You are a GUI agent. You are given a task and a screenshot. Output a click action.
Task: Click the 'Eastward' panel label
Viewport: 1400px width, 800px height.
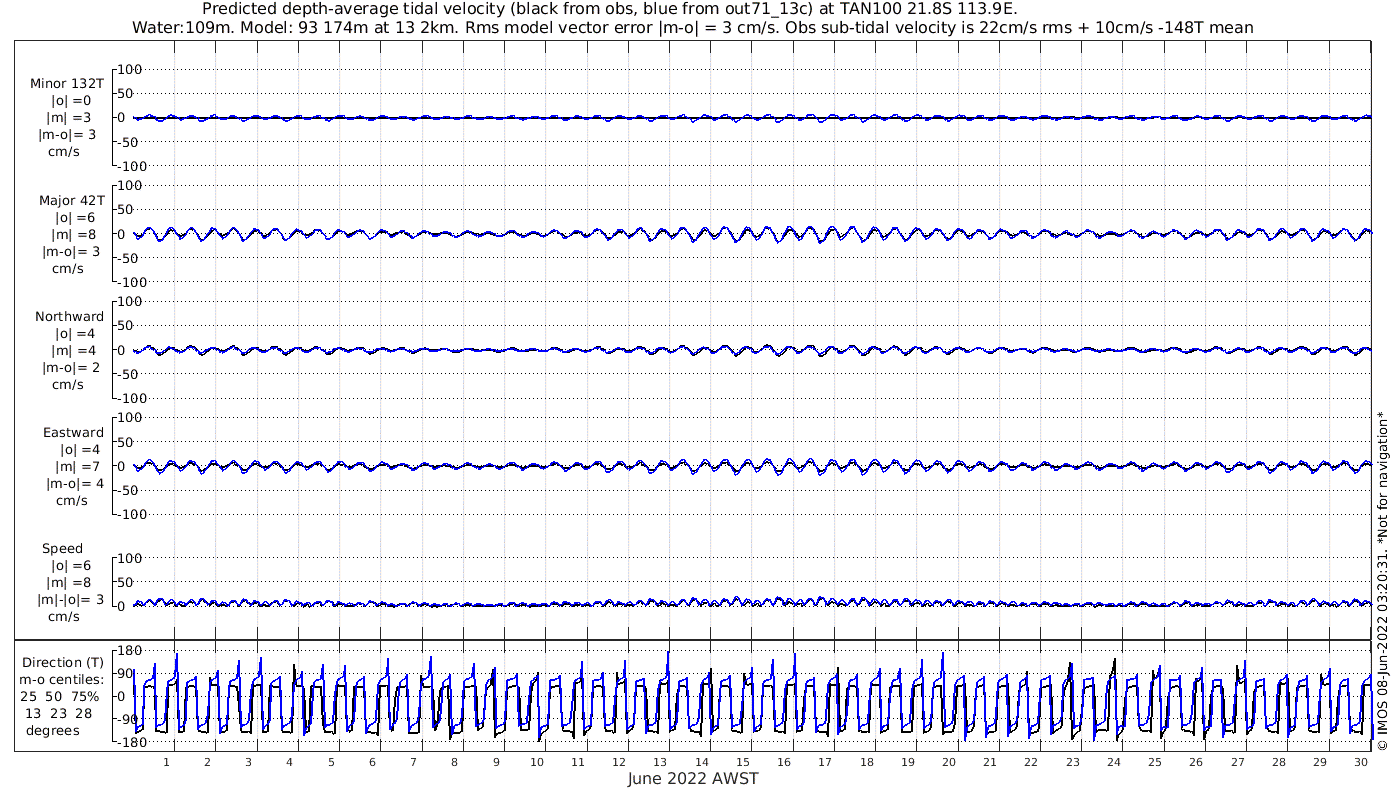pos(73,432)
